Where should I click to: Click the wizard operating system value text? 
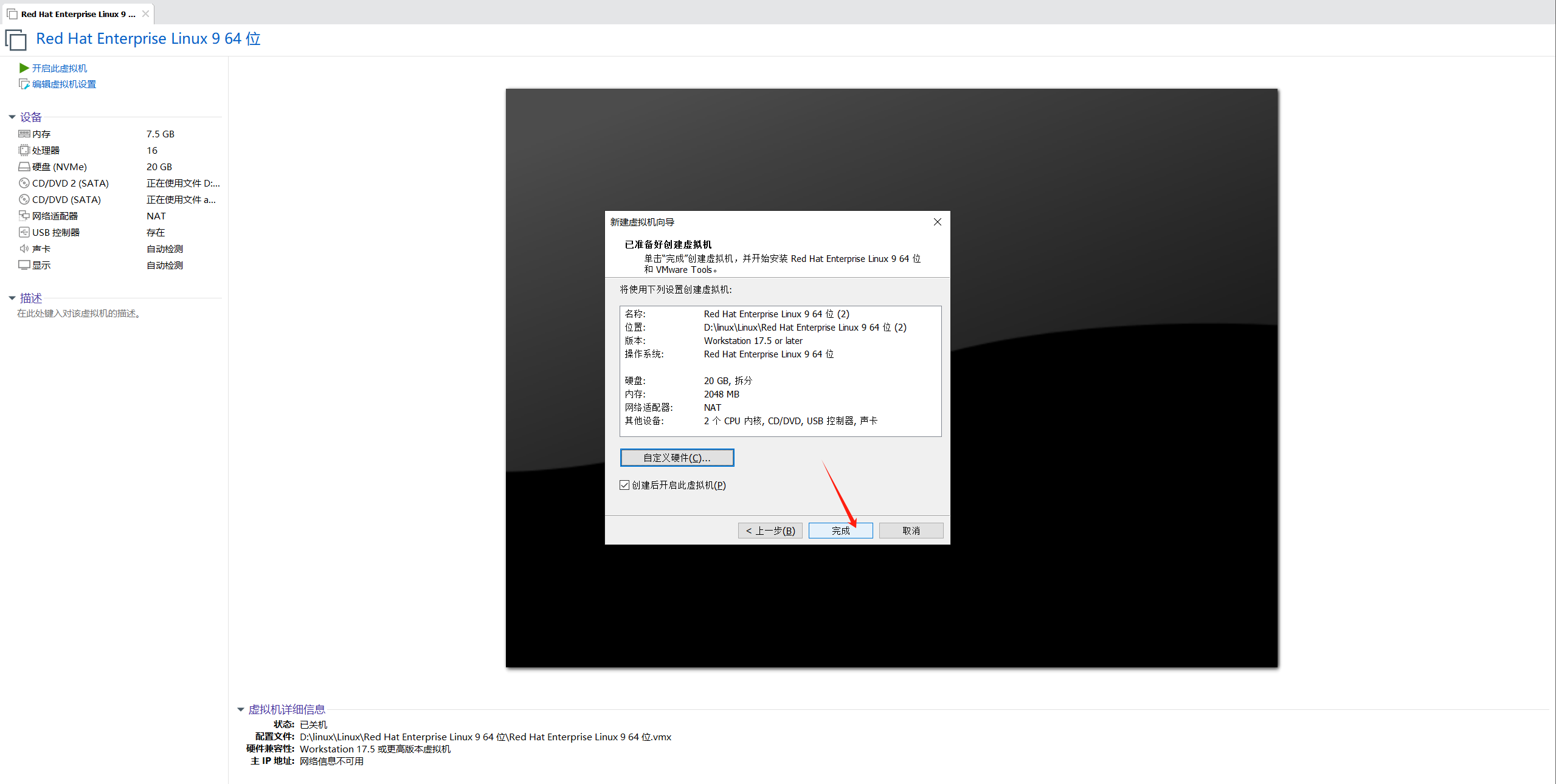coord(769,354)
